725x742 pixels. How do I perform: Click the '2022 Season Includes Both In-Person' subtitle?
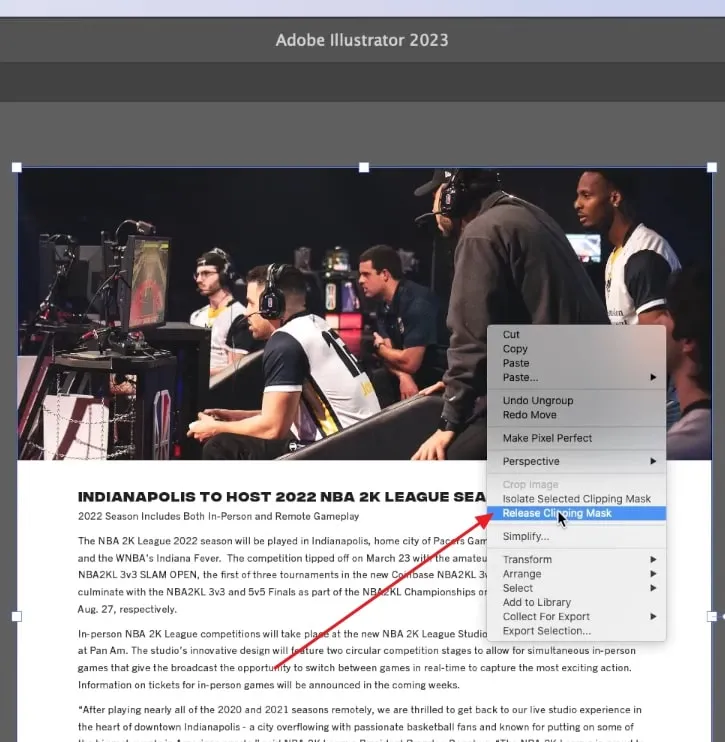[218, 516]
